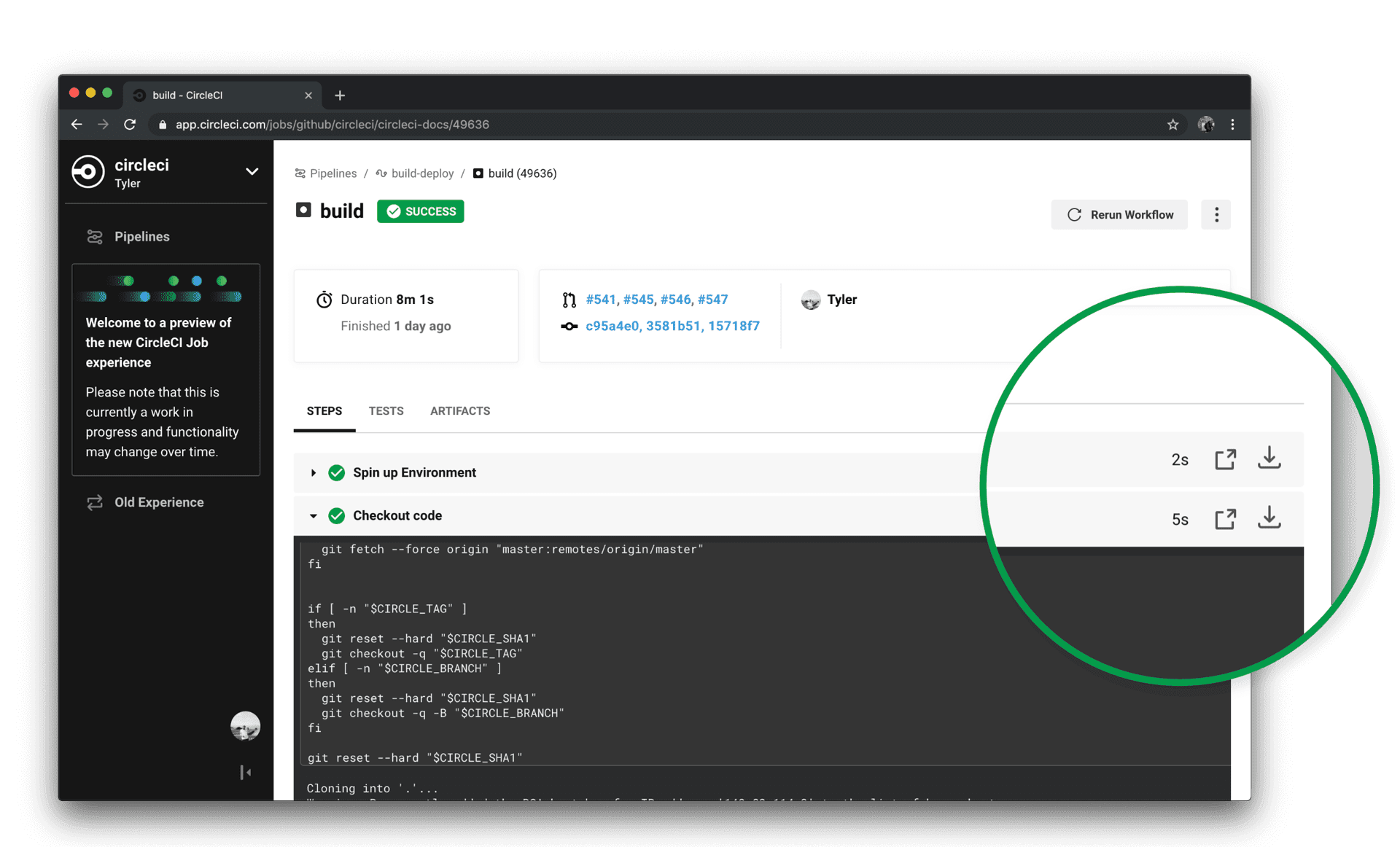Viewport: 1400px width, 847px height.
Task: Download the Spin up Environment step log
Action: [1269, 458]
